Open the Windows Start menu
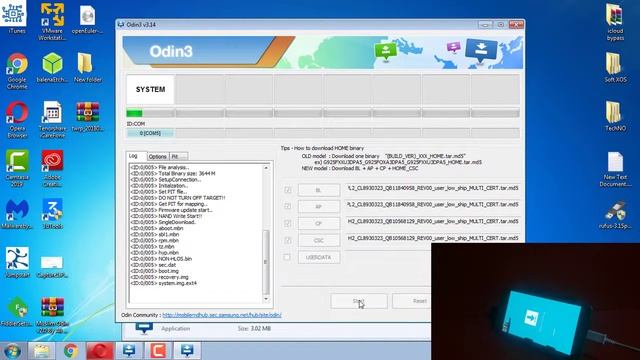Image resolution: width=640 pixels, height=360 pixels. tap(12, 351)
